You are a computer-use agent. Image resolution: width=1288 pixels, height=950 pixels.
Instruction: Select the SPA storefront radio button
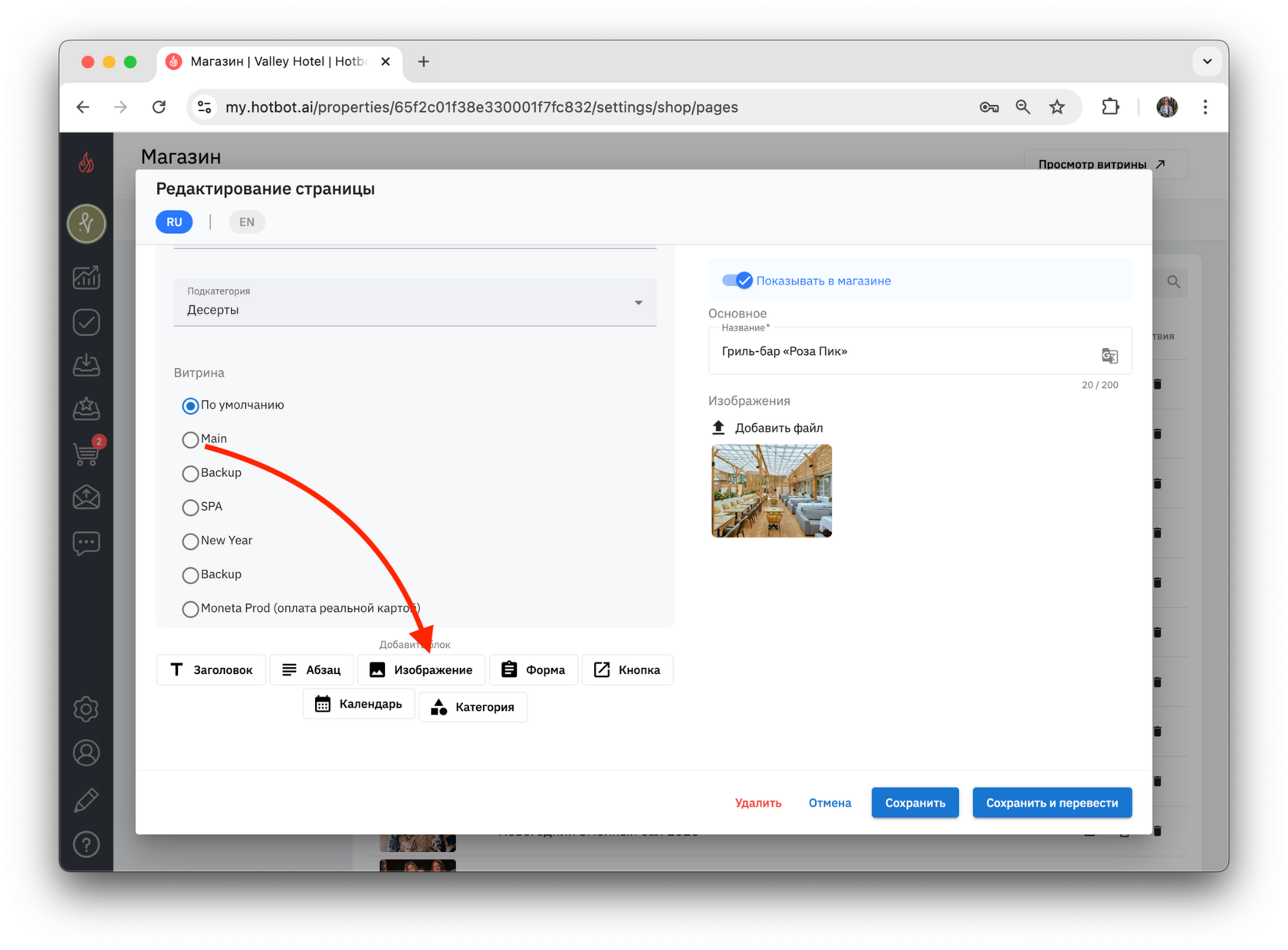190,507
